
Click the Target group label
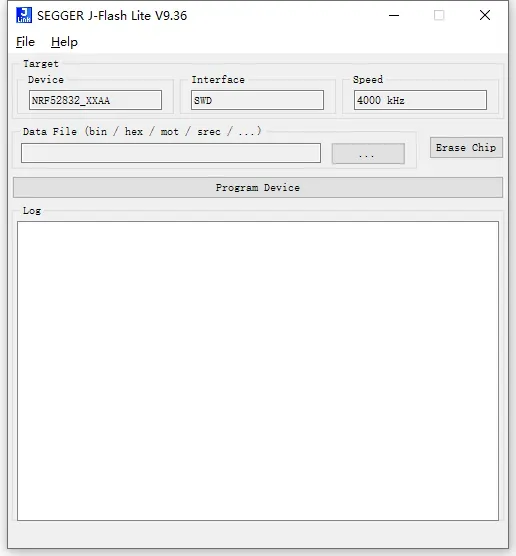pyautogui.click(x=41, y=64)
